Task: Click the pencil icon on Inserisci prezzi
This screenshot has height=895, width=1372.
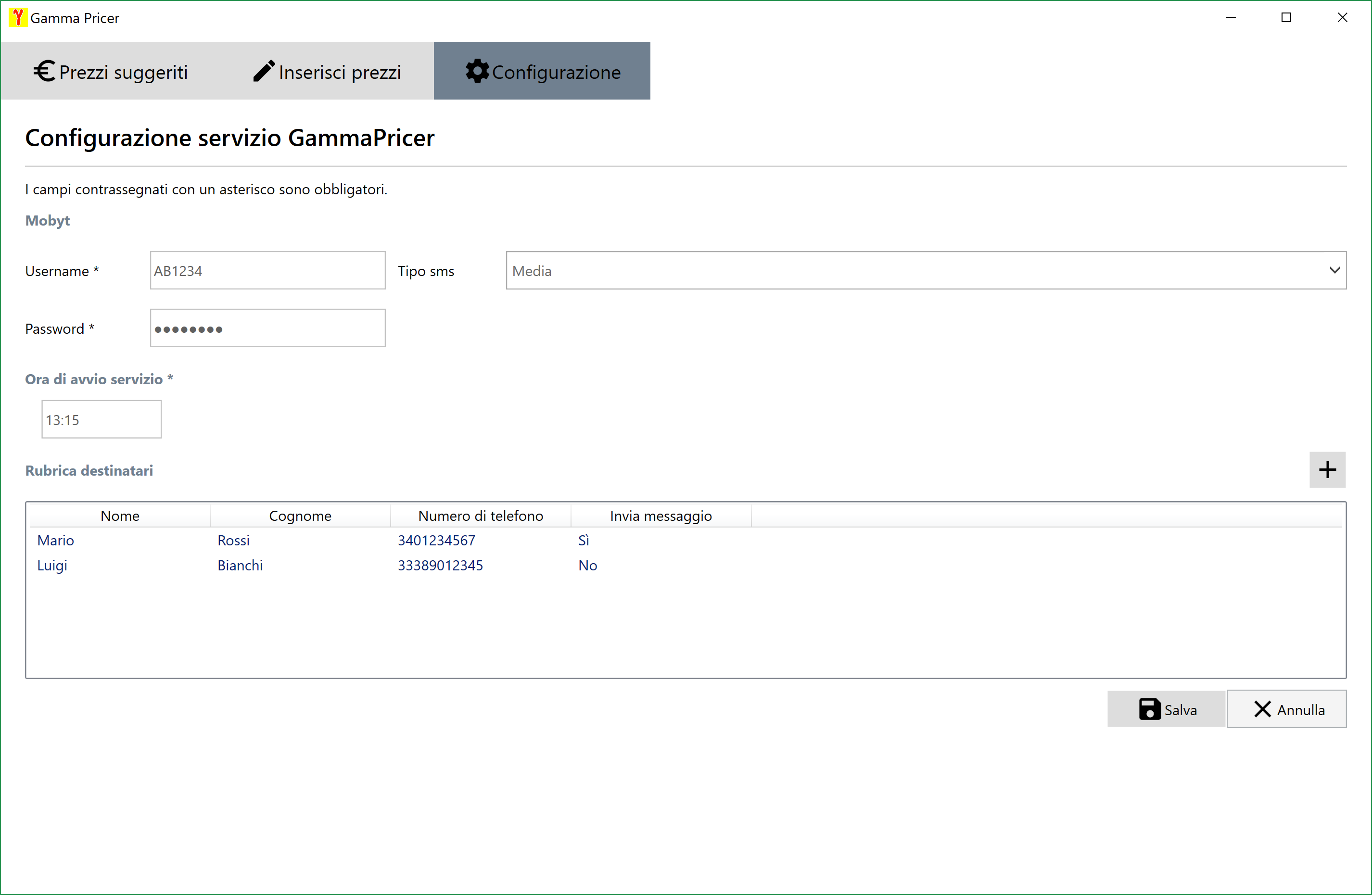Action: (x=264, y=72)
